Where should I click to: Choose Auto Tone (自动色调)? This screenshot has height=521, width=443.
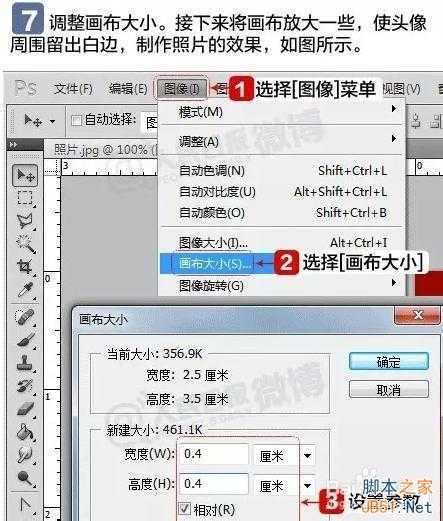pyautogui.click(x=282, y=171)
